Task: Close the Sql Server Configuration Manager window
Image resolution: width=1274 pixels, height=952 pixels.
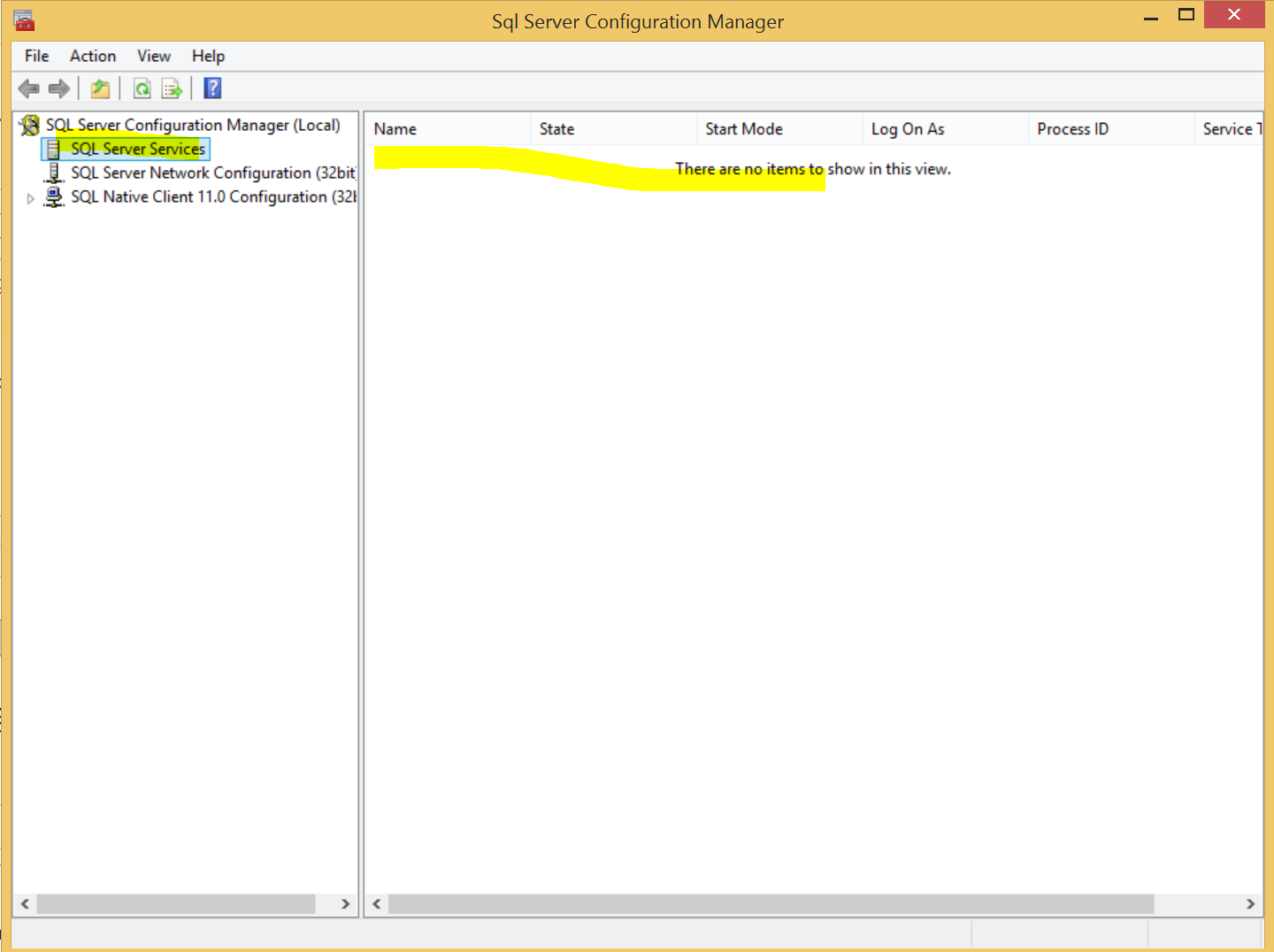Action: point(1234,15)
